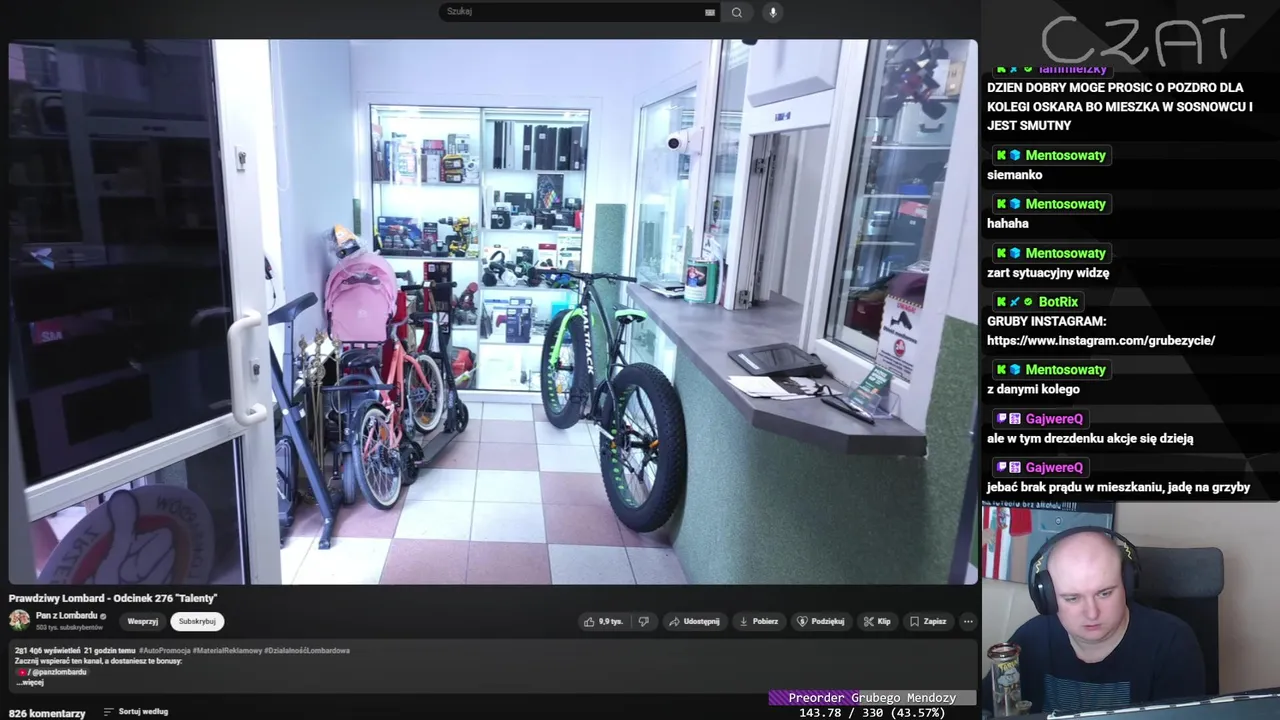This screenshot has height=720, width=1280.
Task: Click GajwereQ name above grzyby message
Action: coord(1054,468)
